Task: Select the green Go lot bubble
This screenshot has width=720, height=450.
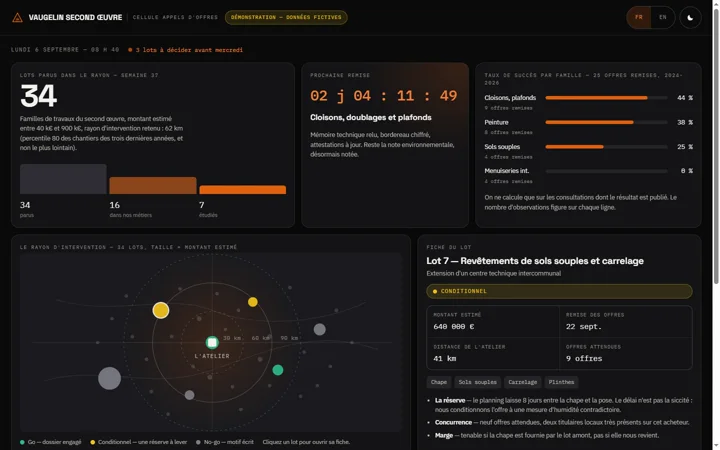Action: [x=278, y=370]
